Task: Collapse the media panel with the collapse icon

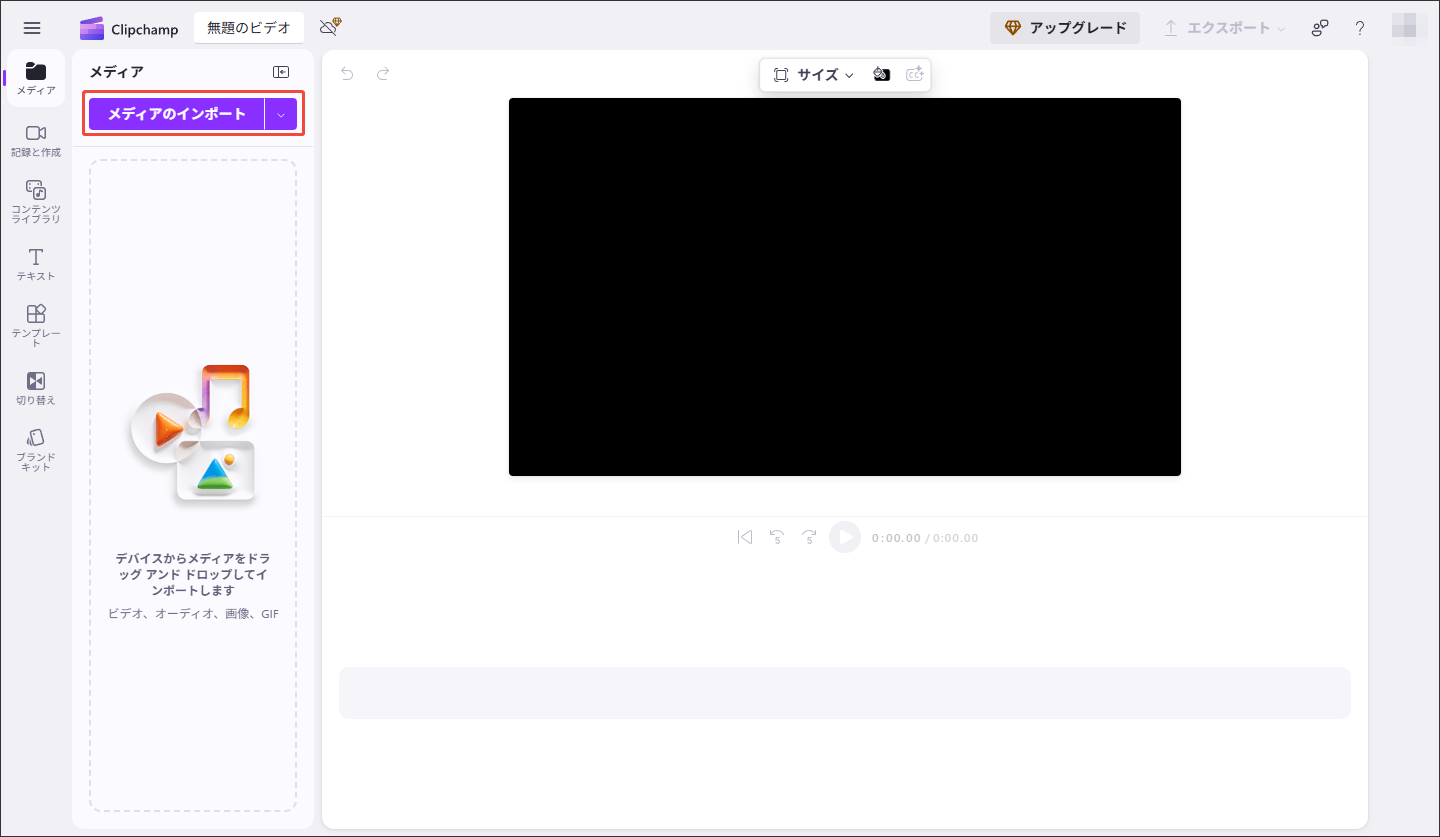Action: (281, 71)
